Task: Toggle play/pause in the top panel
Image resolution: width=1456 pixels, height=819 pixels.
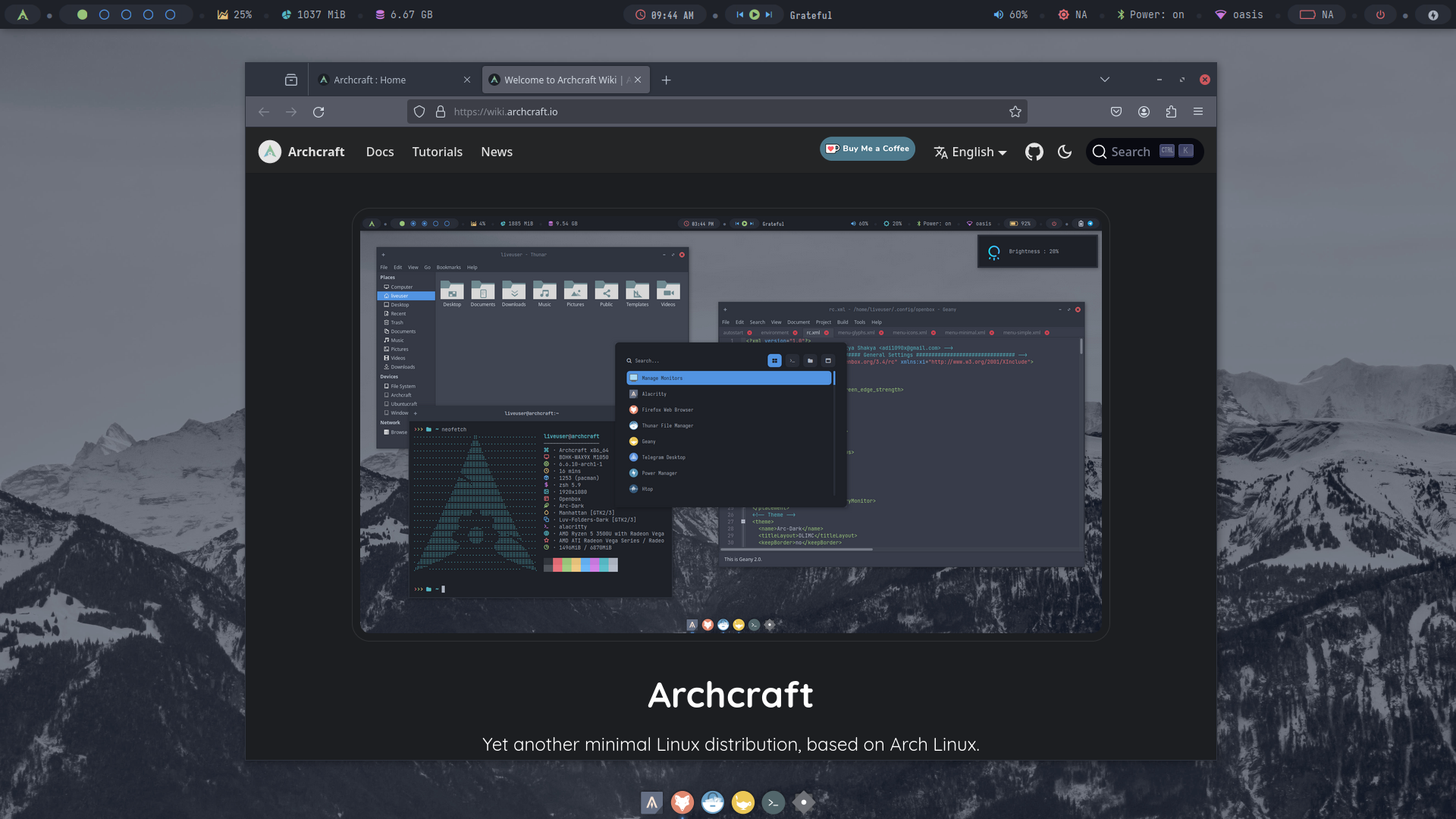Action: point(755,14)
